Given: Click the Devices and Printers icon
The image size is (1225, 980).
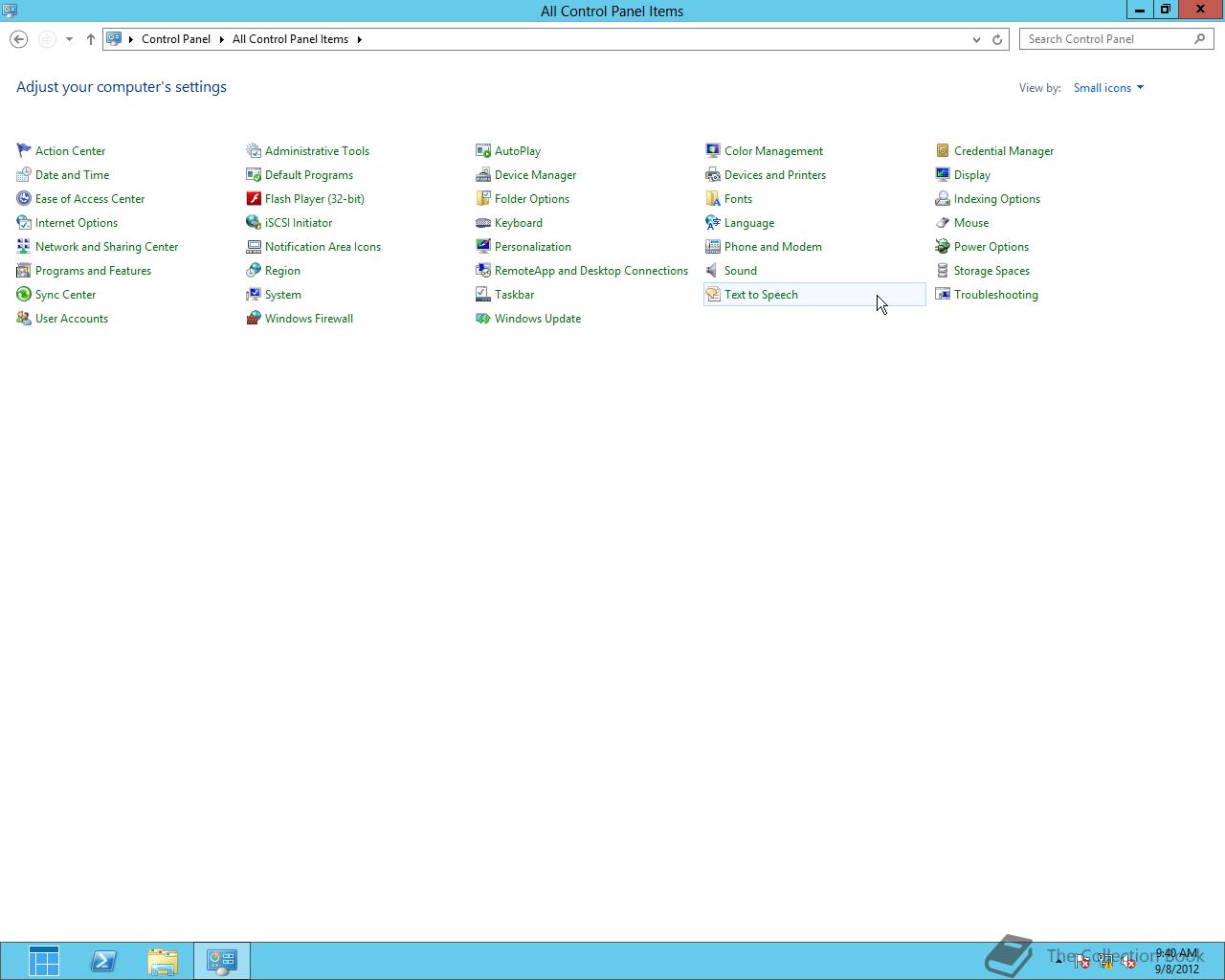Looking at the screenshot, I should point(713,174).
